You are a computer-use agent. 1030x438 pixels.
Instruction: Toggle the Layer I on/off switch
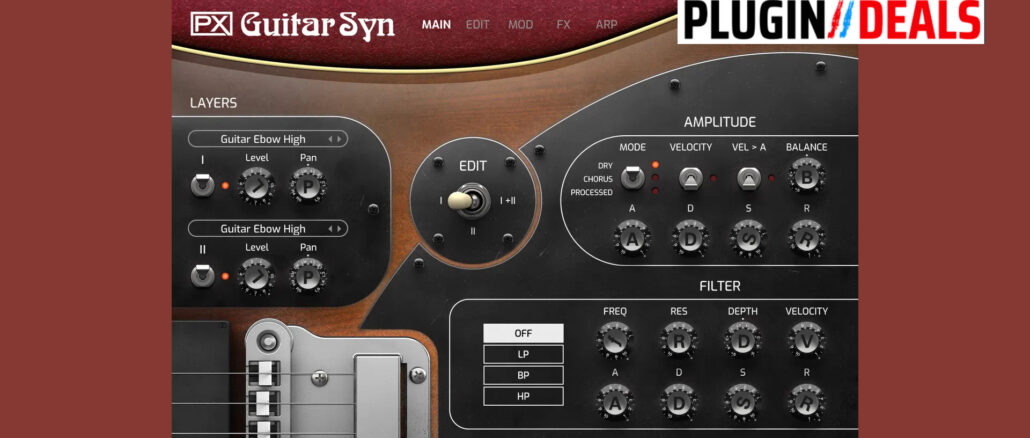click(x=202, y=185)
